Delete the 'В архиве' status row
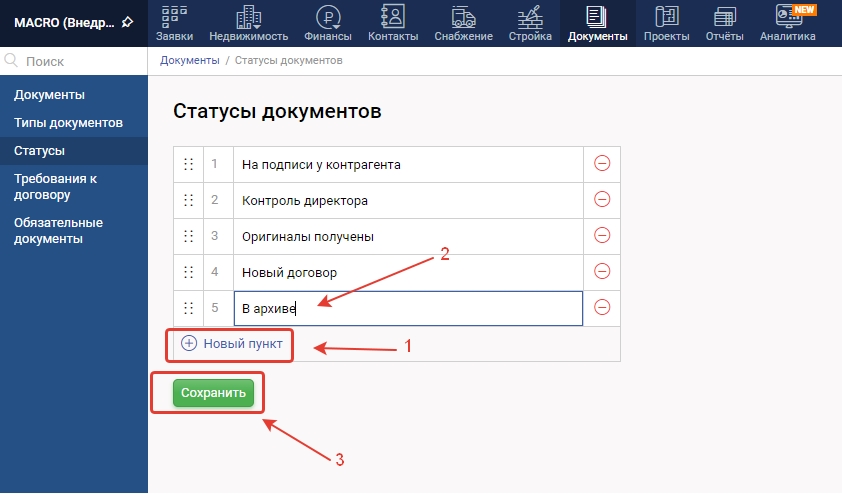This screenshot has width=842, height=494. [602, 308]
